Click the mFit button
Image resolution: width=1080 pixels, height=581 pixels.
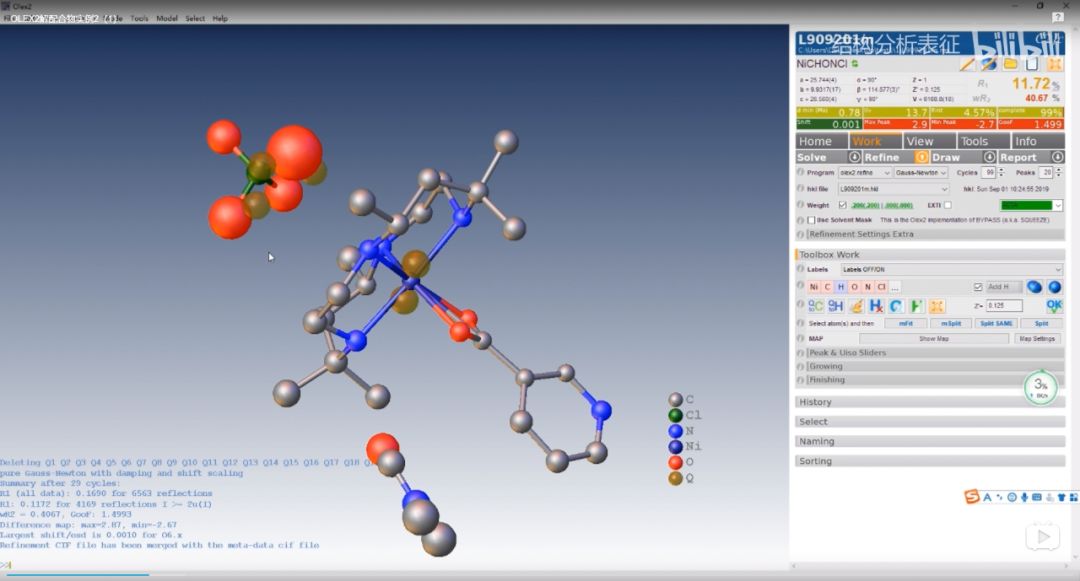906,323
